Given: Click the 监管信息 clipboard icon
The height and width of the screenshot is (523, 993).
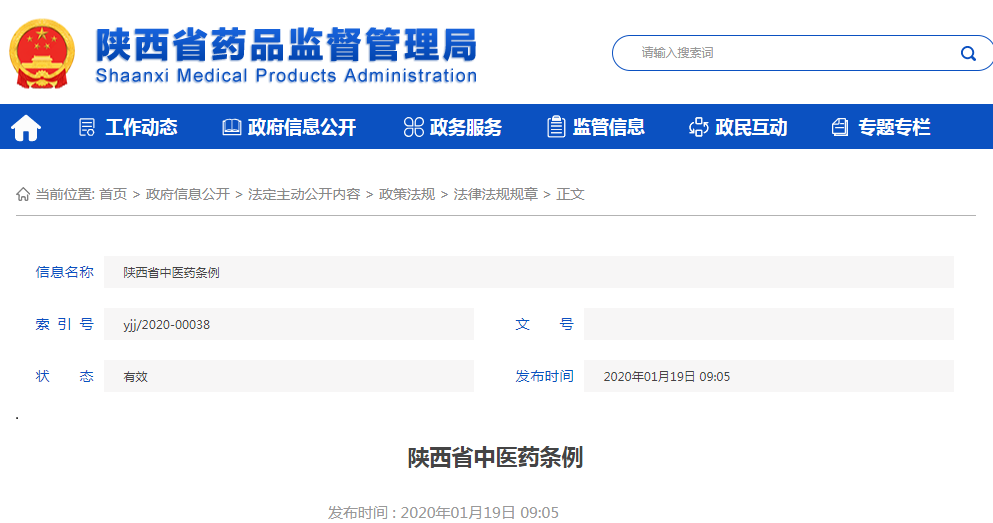Looking at the screenshot, I should (556, 127).
